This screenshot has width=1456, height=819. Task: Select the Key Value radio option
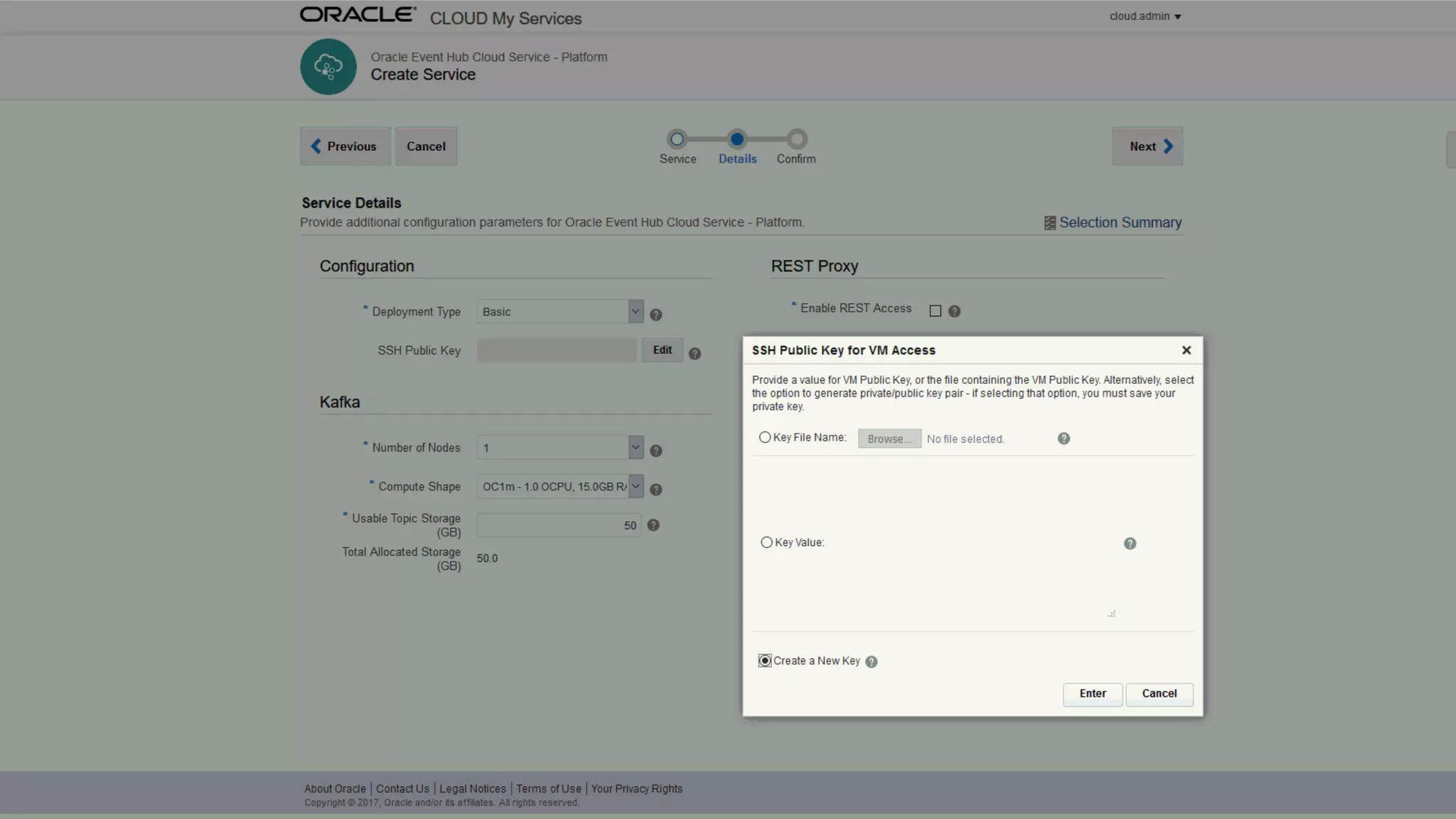(766, 542)
